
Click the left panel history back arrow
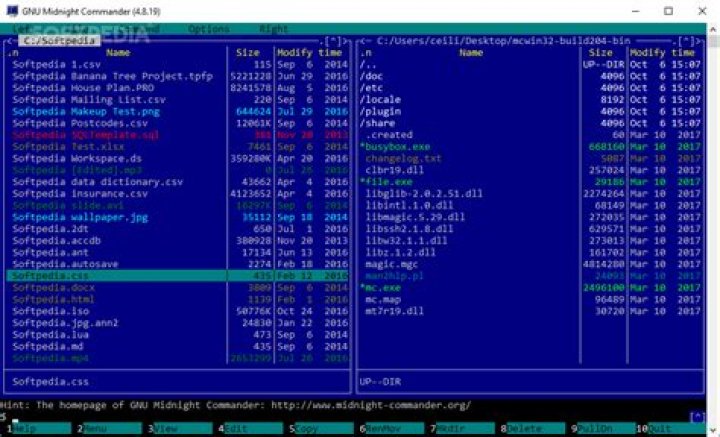tap(10, 41)
